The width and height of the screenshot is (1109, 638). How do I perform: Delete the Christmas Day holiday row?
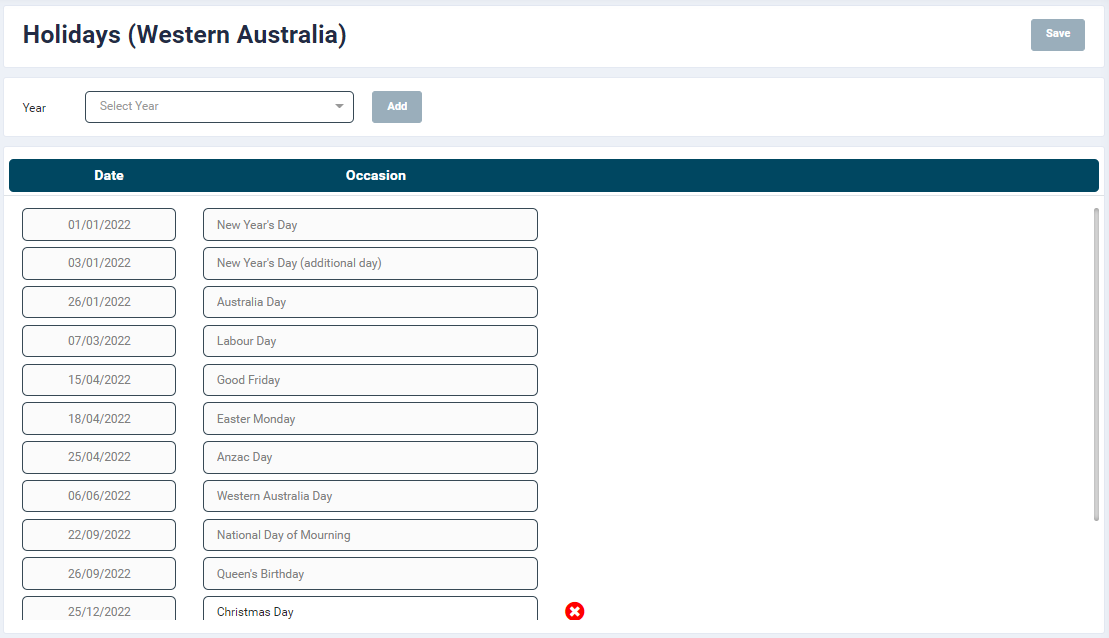574,611
